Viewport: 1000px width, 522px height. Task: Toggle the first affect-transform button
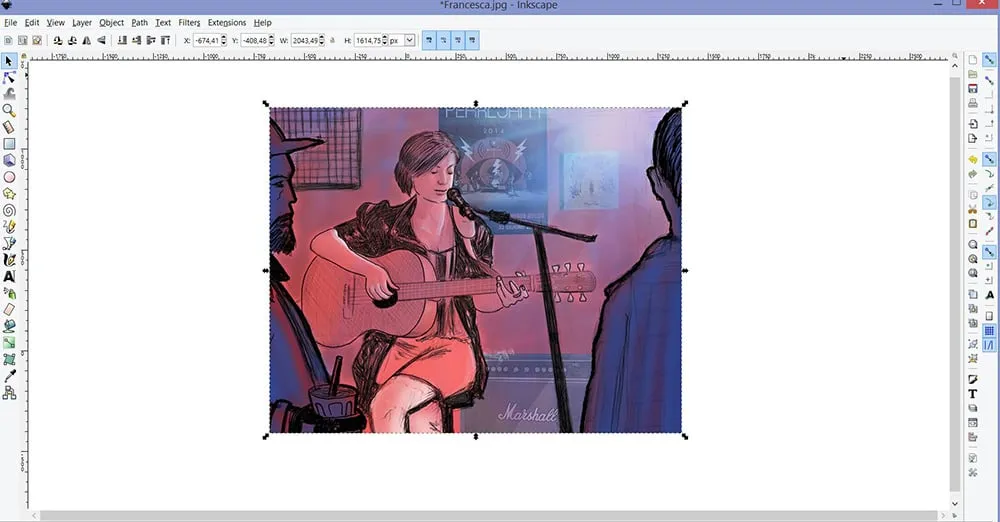pyautogui.click(x=428, y=40)
